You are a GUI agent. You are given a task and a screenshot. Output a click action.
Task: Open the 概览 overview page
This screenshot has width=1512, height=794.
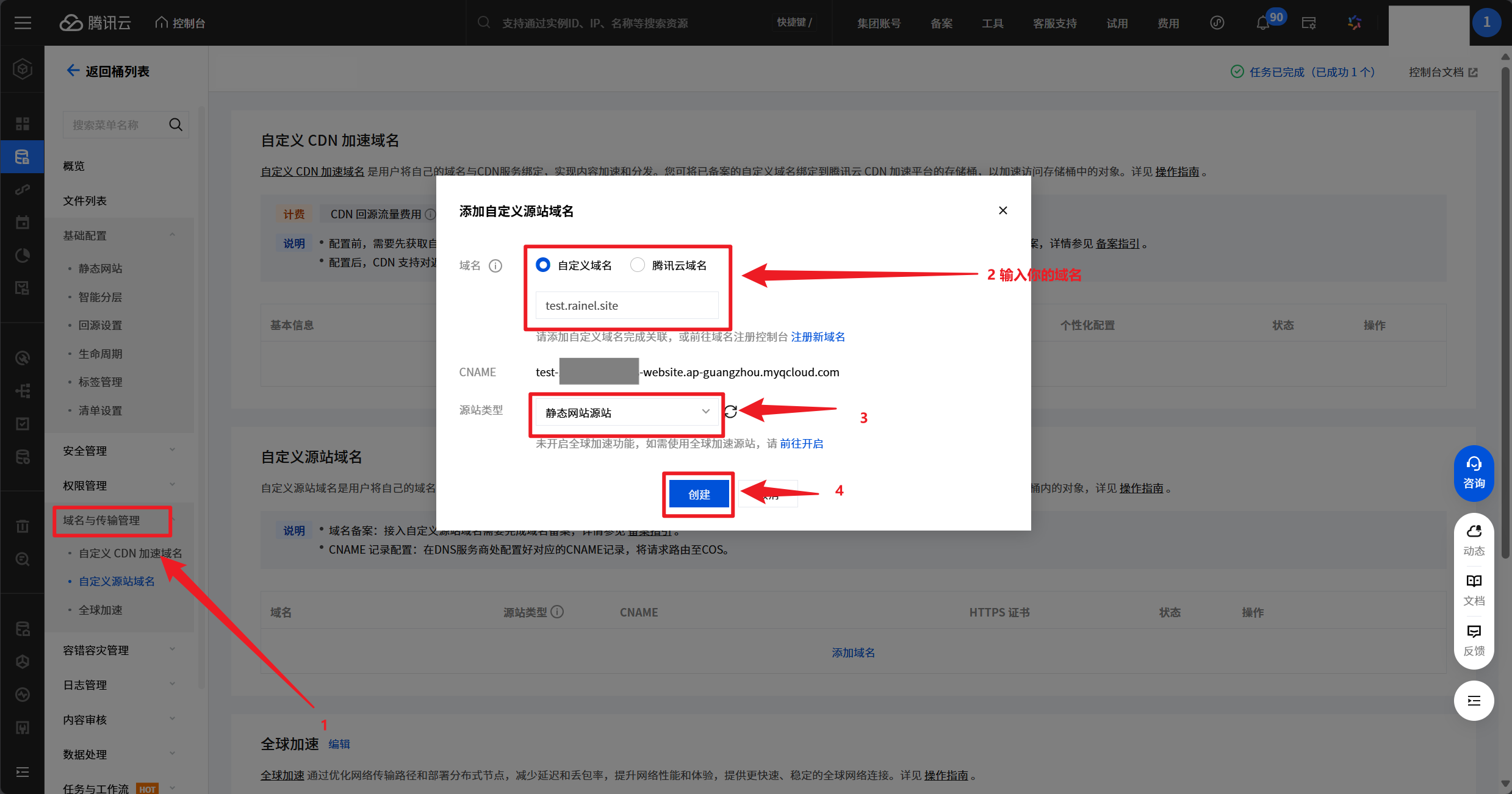pos(74,166)
